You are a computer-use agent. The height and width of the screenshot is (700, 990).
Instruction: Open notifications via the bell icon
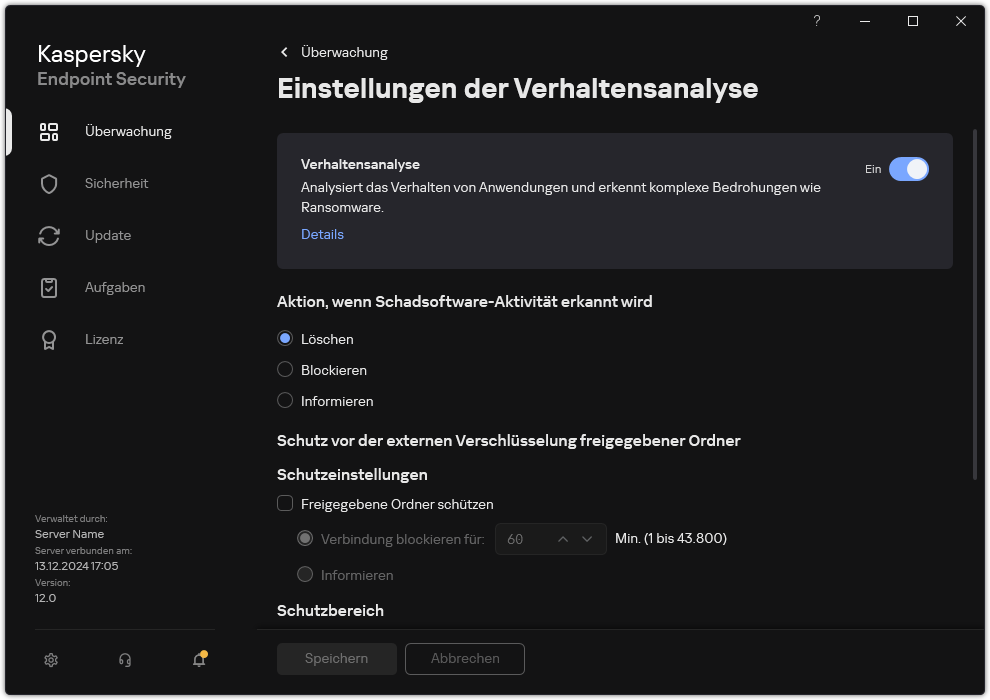tap(198, 661)
